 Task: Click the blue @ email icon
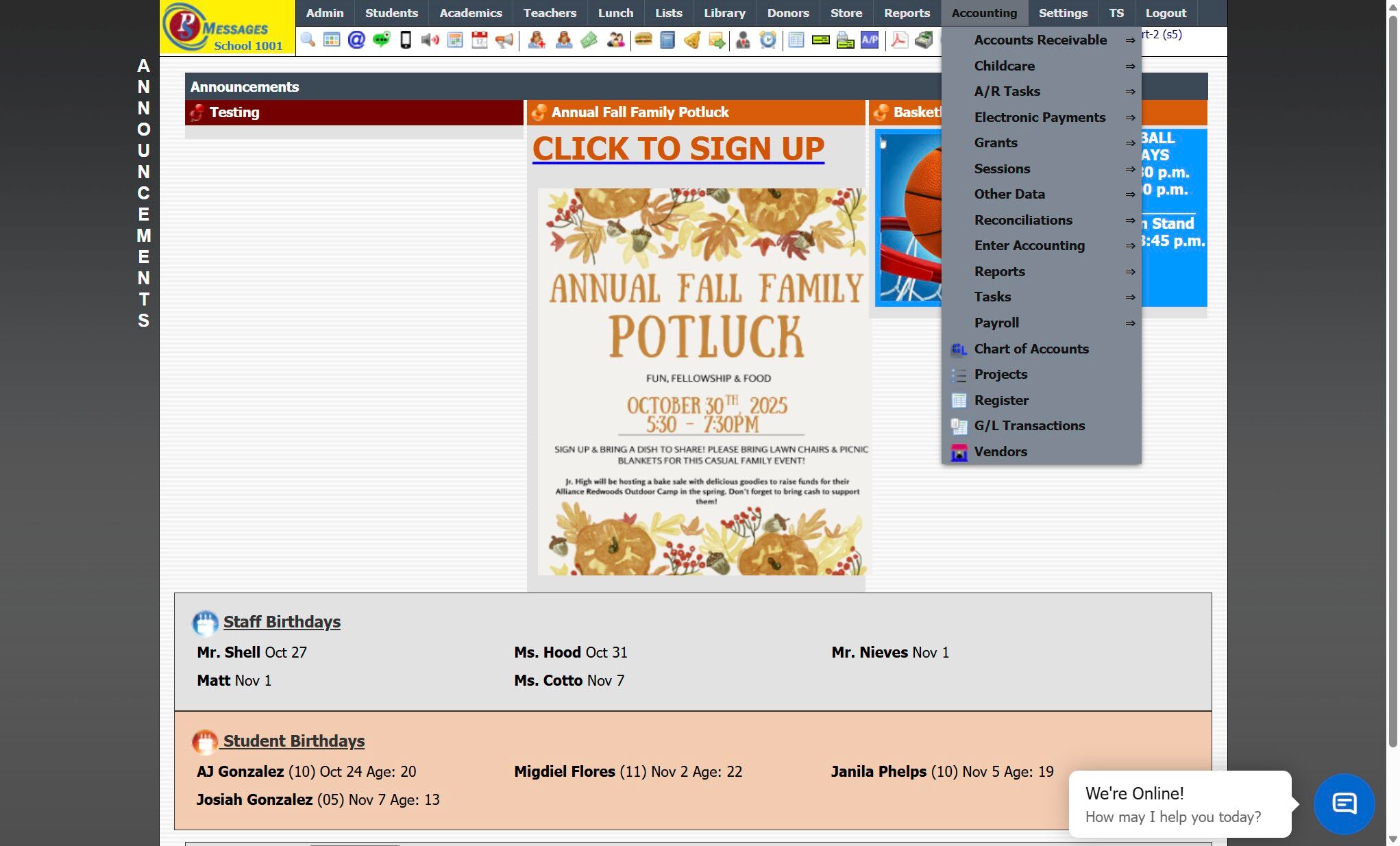(x=356, y=40)
